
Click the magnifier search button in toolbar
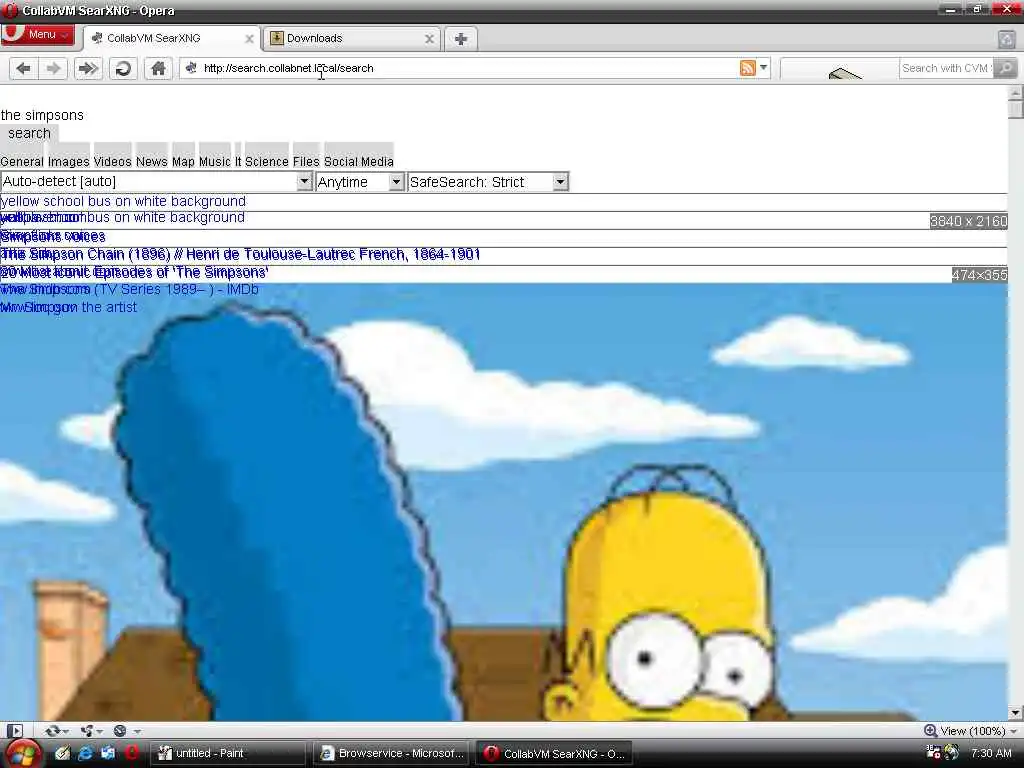(1006, 68)
